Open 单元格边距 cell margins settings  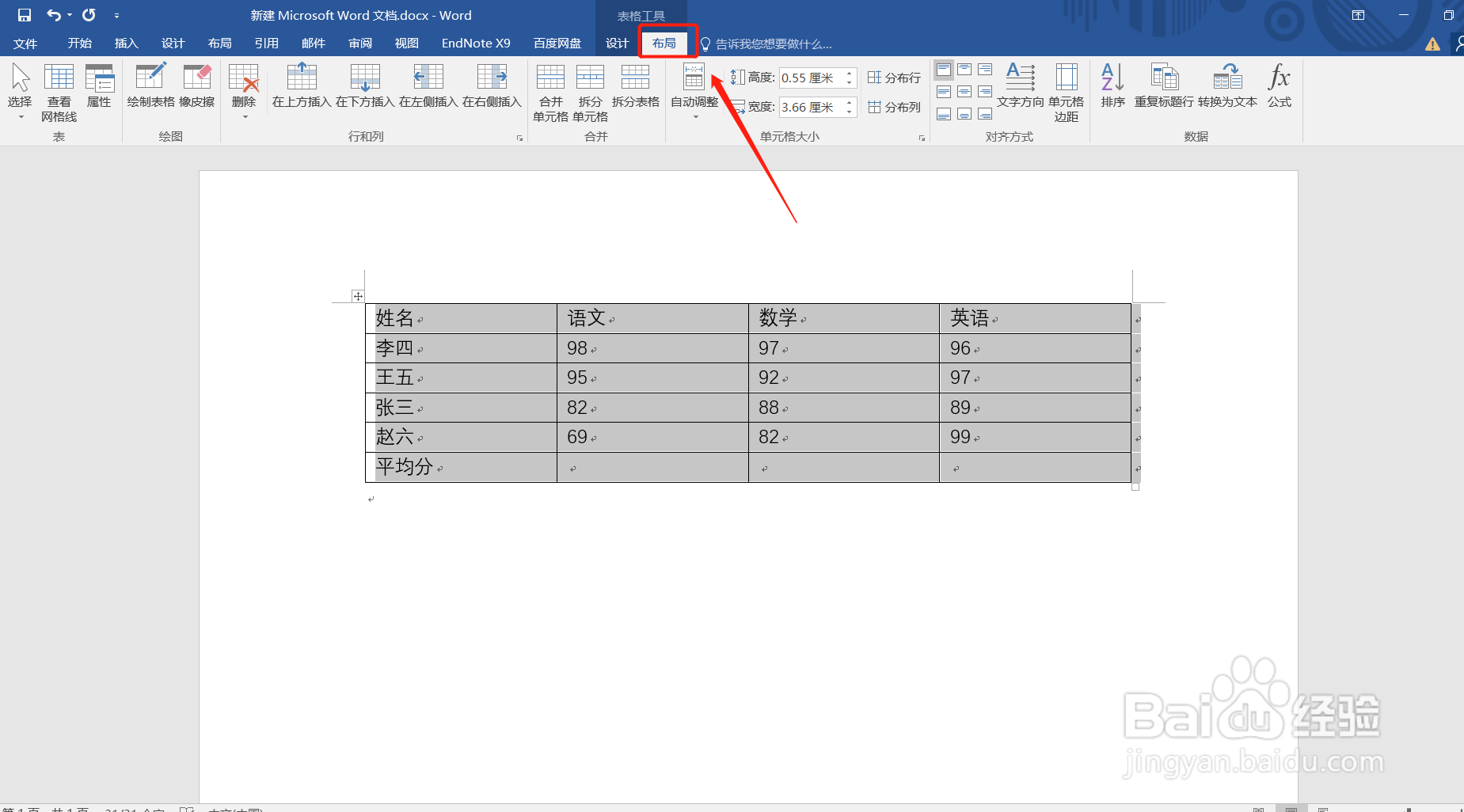pos(1066,91)
